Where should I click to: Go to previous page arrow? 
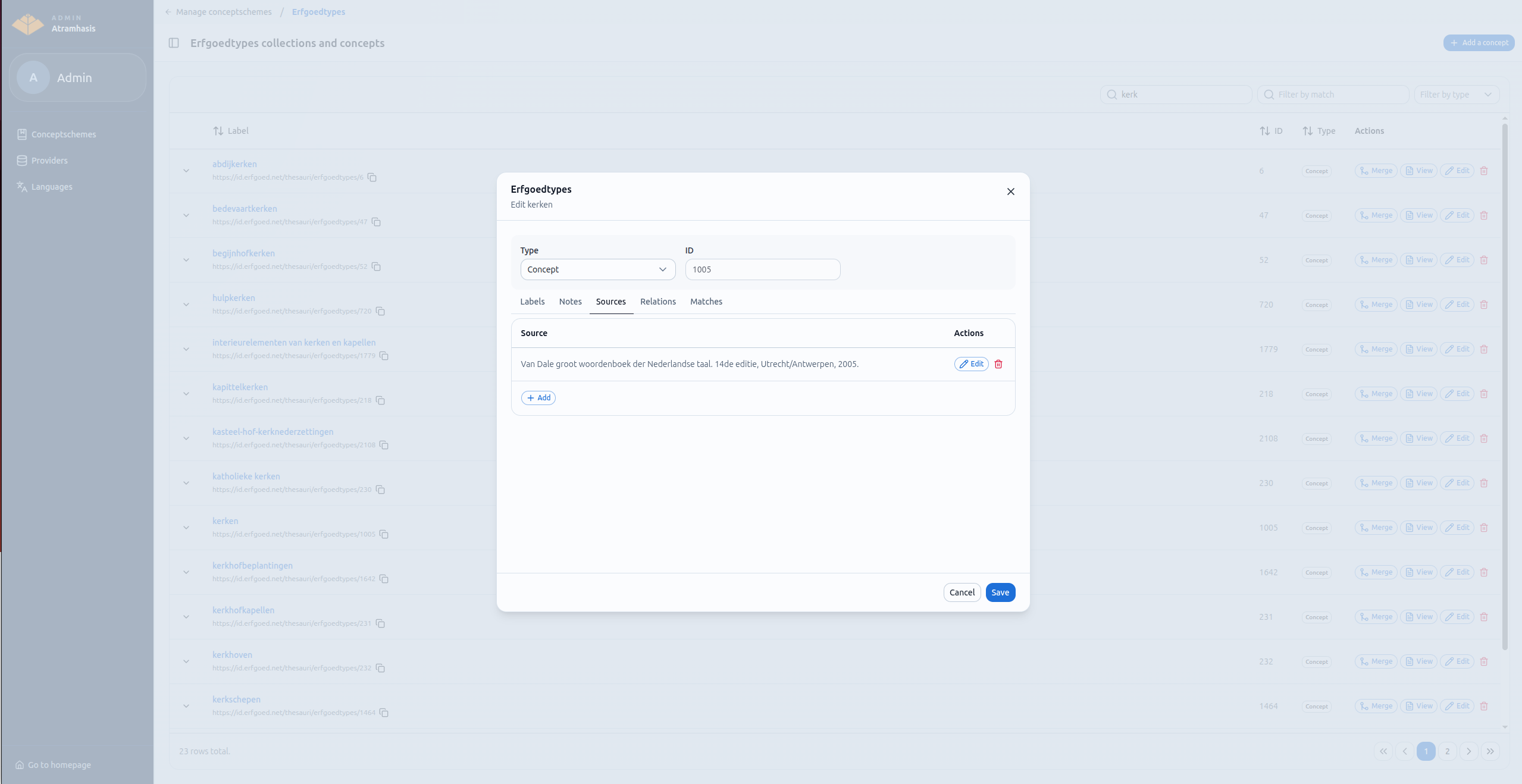click(1405, 751)
